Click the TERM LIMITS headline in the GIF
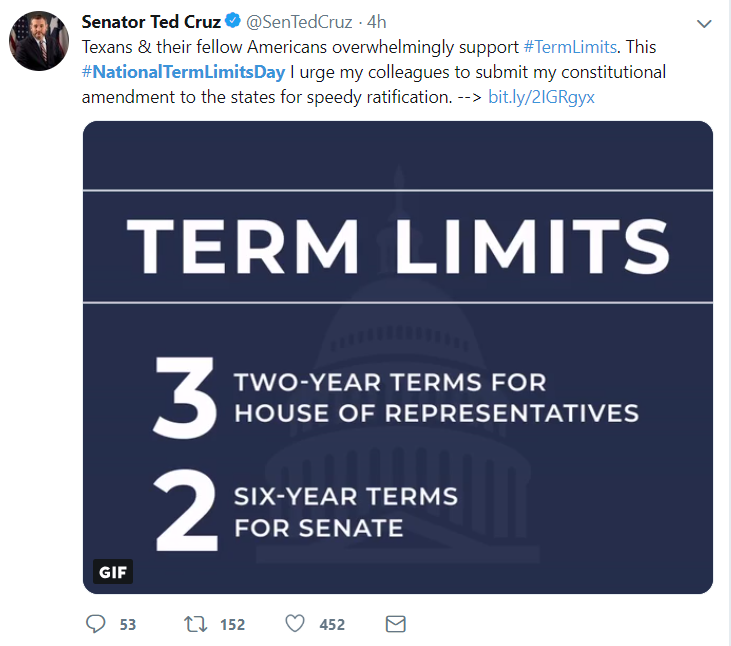Screen dimensions: 731x646 [x=397, y=246]
